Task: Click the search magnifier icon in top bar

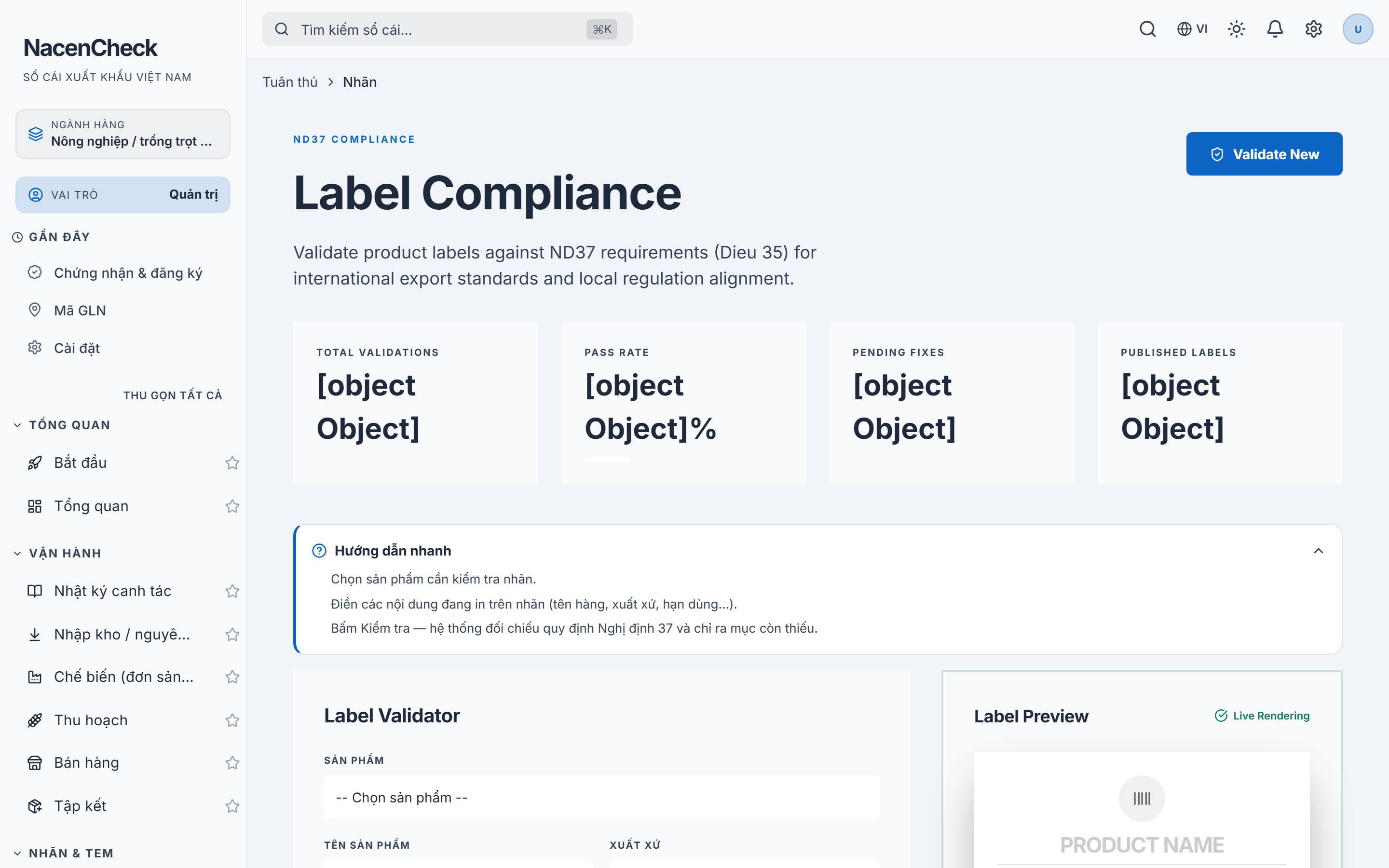Action: [x=1147, y=29]
